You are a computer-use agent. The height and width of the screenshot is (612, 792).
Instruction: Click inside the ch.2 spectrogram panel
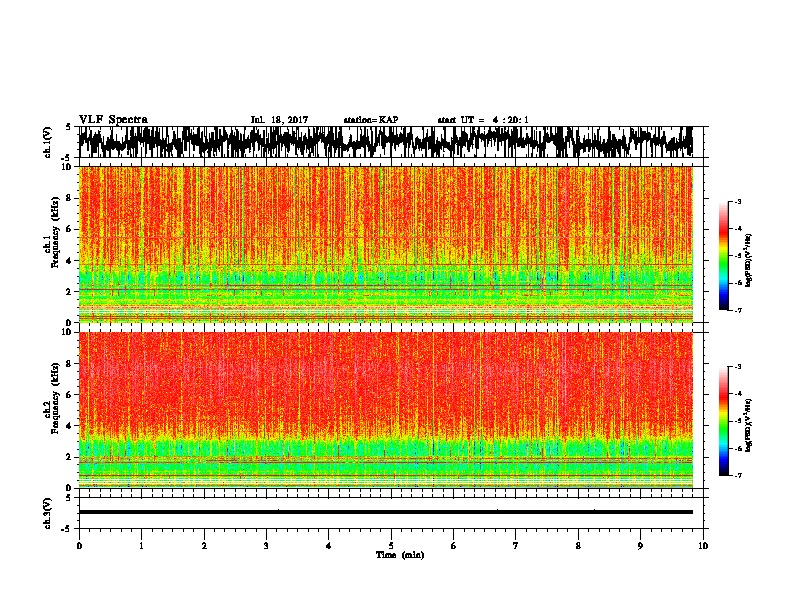[x=385, y=410]
